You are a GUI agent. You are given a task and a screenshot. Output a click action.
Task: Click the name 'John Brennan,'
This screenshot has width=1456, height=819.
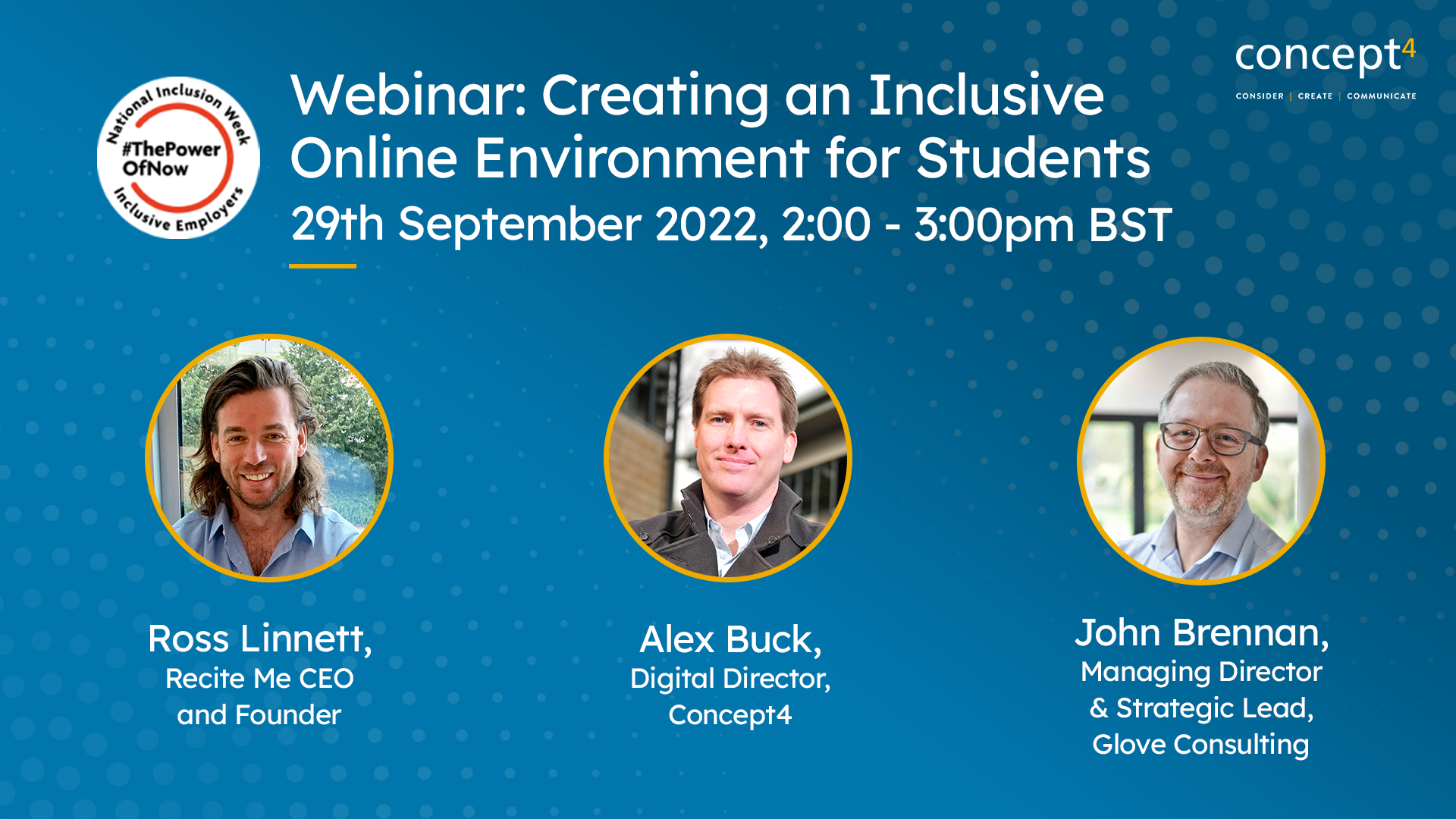point(1202,632)
